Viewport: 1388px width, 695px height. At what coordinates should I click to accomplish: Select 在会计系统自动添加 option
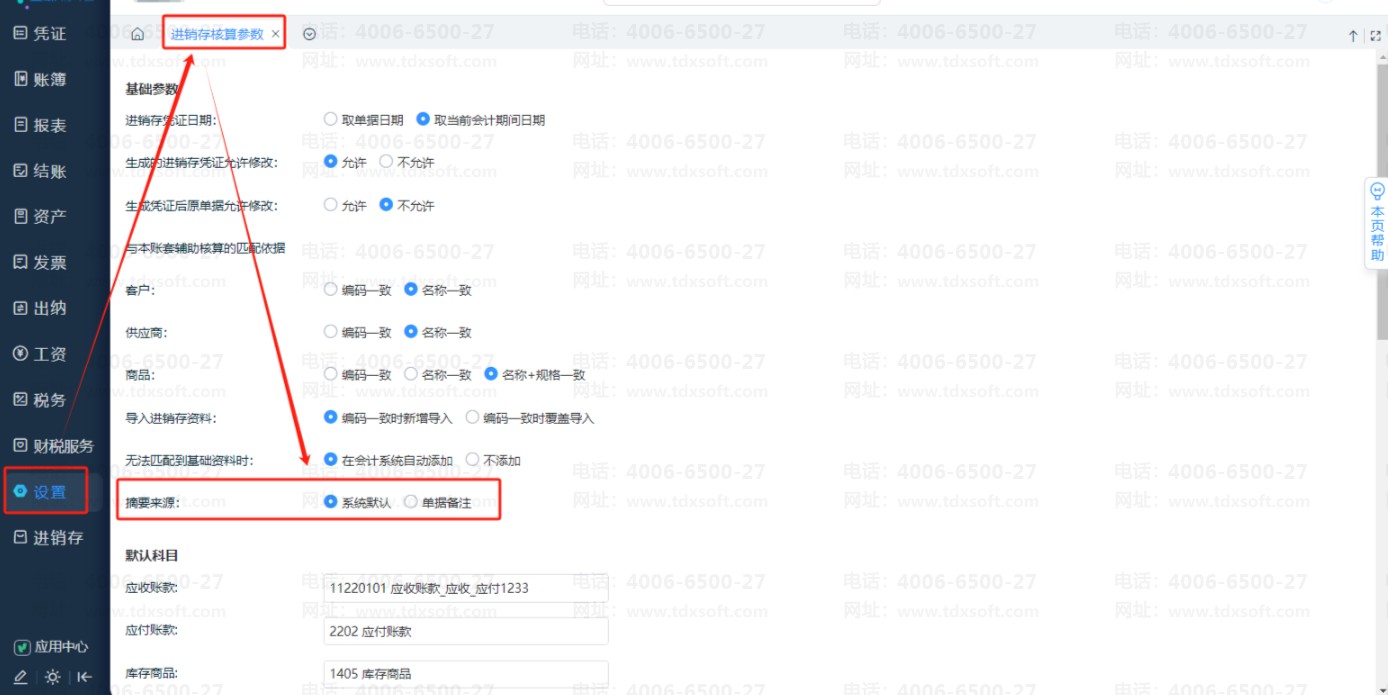(x=389, y=461)
